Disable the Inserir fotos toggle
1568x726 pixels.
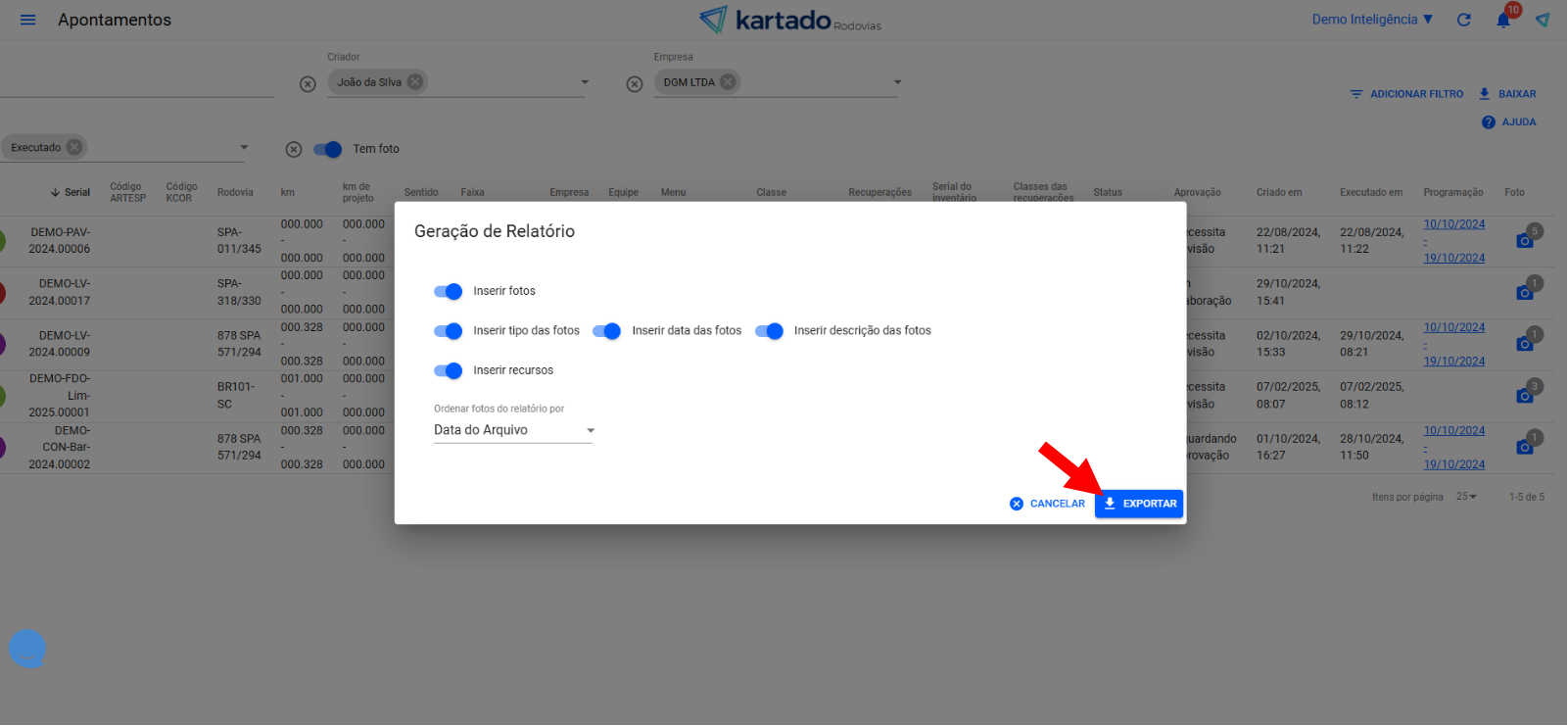click(x=449, y=291)
